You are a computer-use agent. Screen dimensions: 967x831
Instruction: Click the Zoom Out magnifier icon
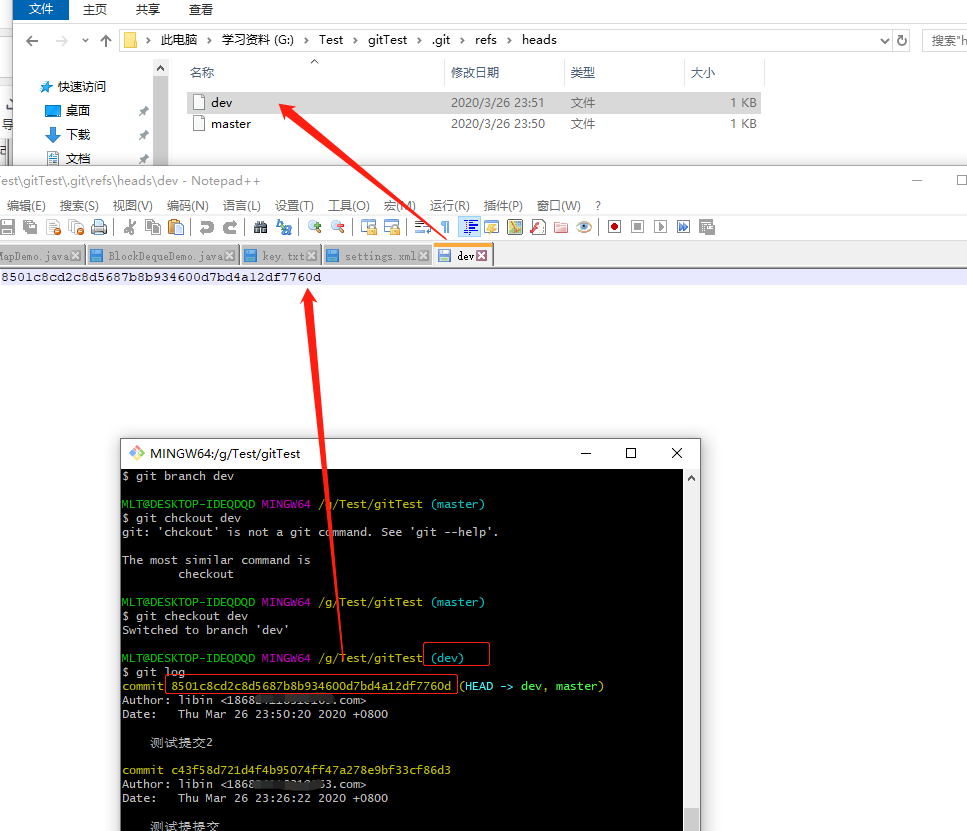[337, 227]
